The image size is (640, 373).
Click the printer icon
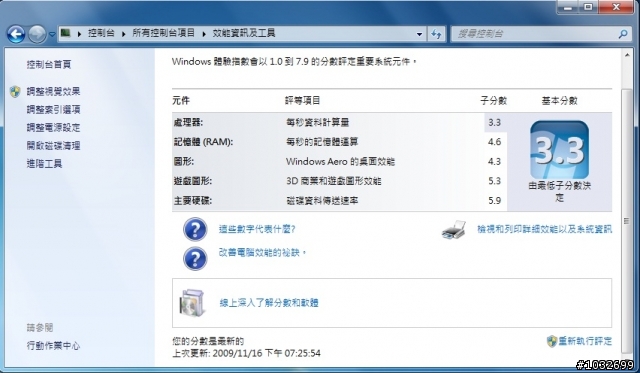click(454, 230)
